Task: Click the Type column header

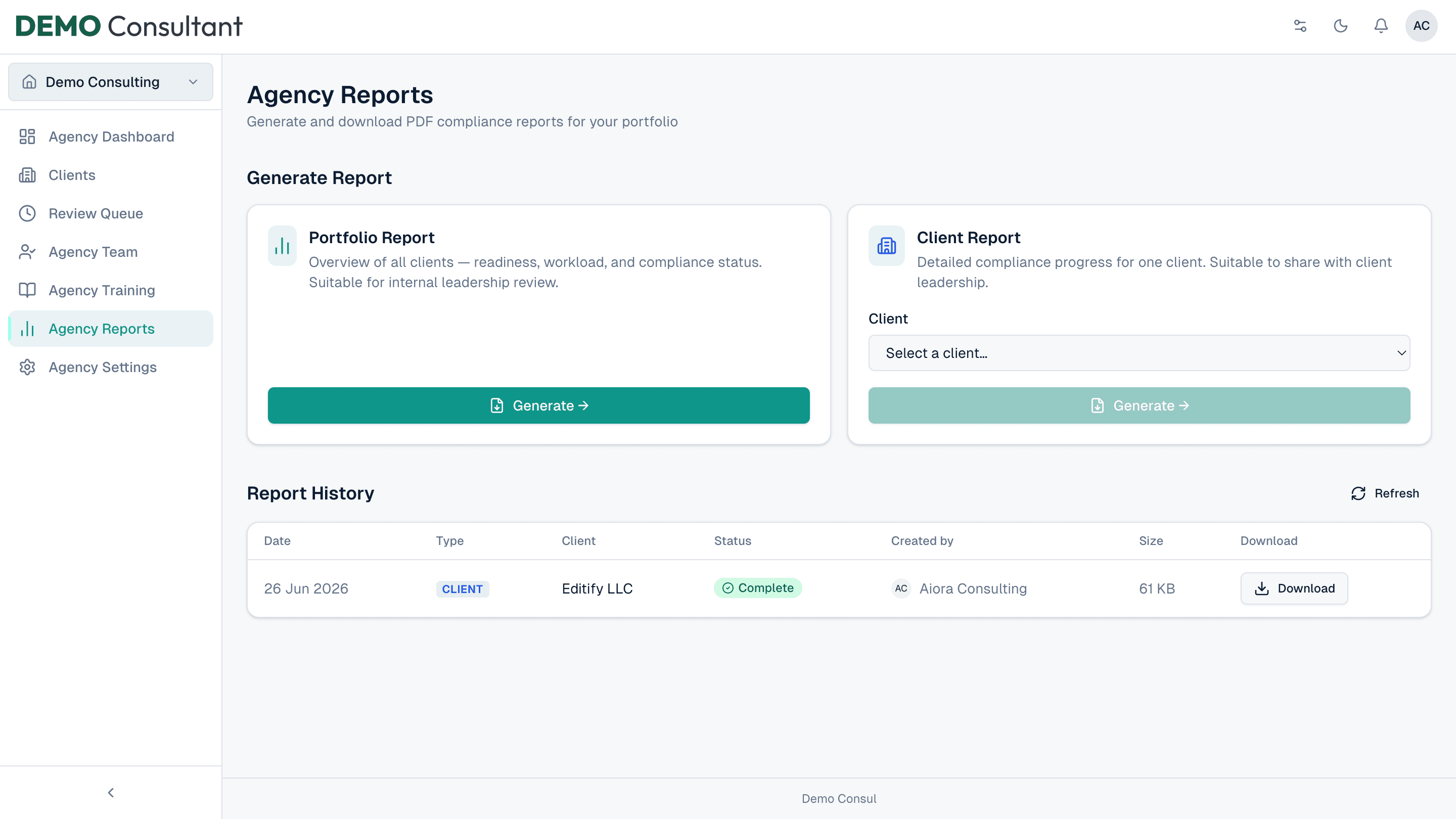Action: pyautogui.click(x=449, y=541)
